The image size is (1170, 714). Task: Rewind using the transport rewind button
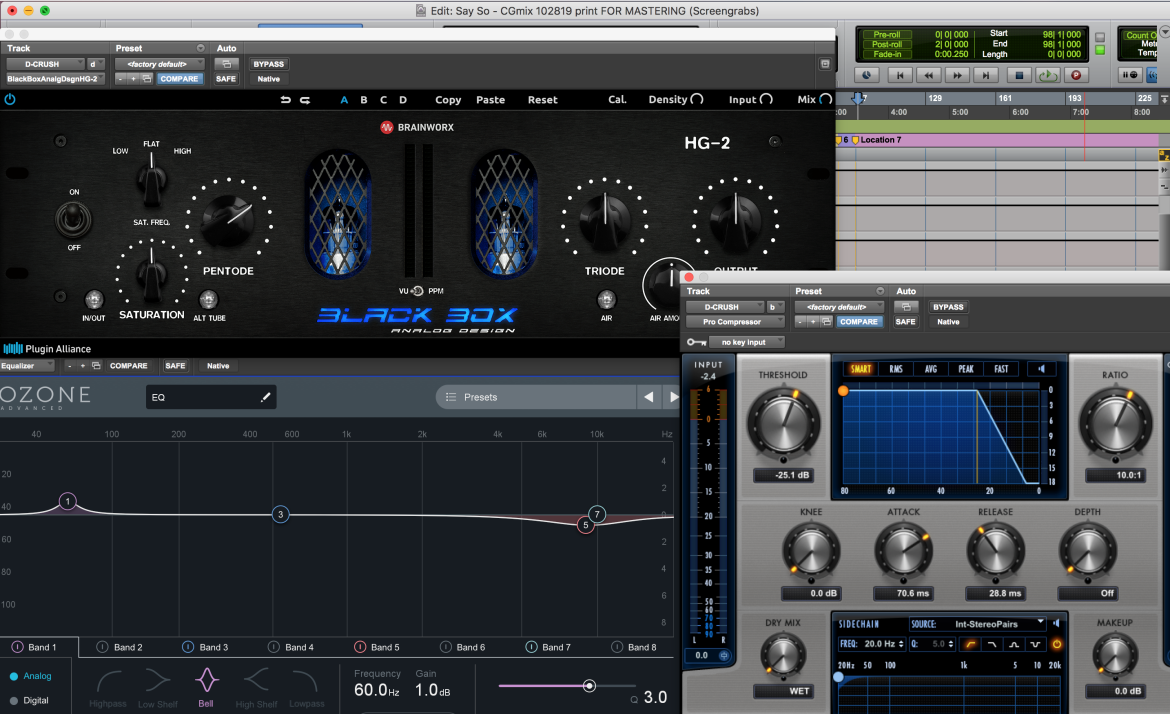928,75
